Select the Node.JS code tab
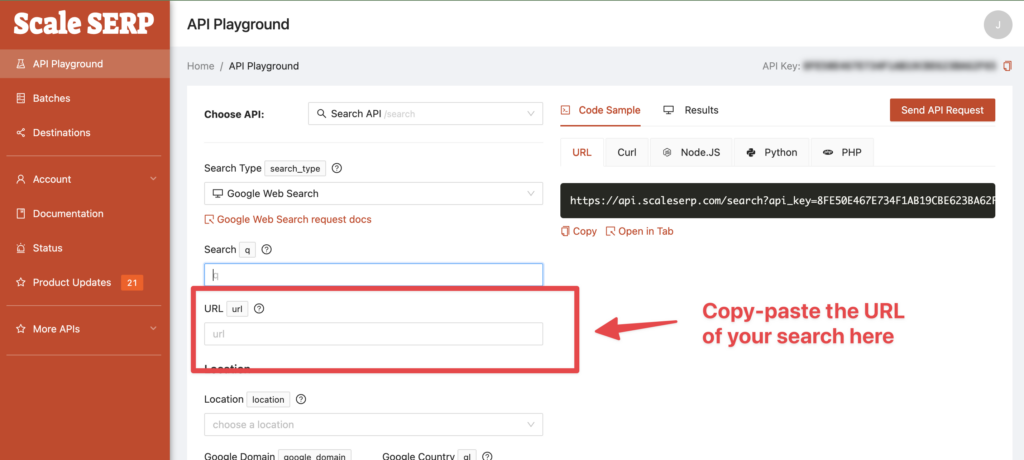The width and height of the screenshot is (1024, 460). click(692, 152)
